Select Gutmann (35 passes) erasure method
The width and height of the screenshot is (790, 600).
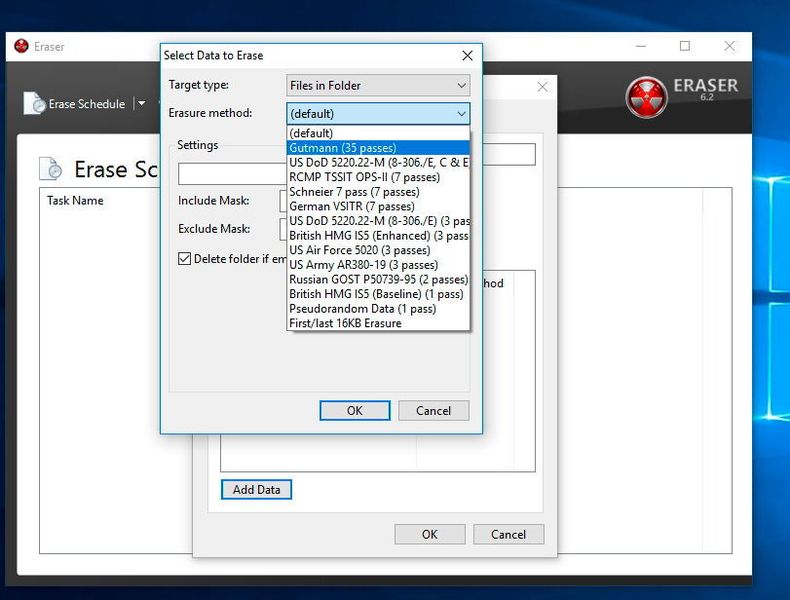[x=378, y=148]
